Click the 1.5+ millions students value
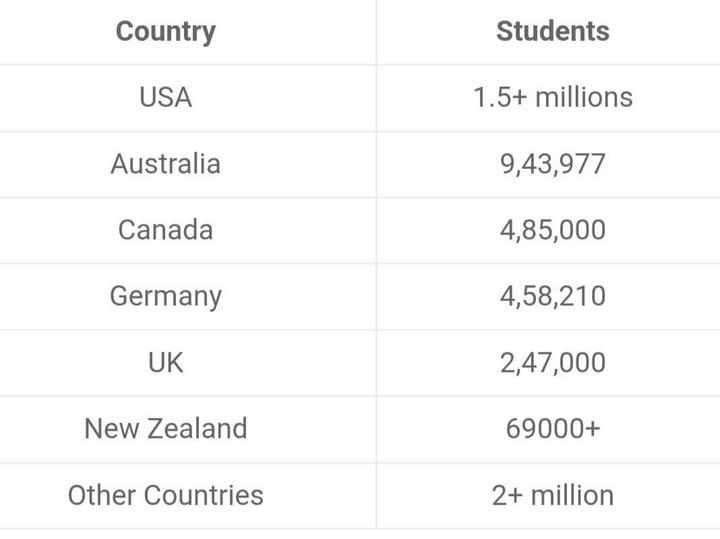 coord(552,97)
